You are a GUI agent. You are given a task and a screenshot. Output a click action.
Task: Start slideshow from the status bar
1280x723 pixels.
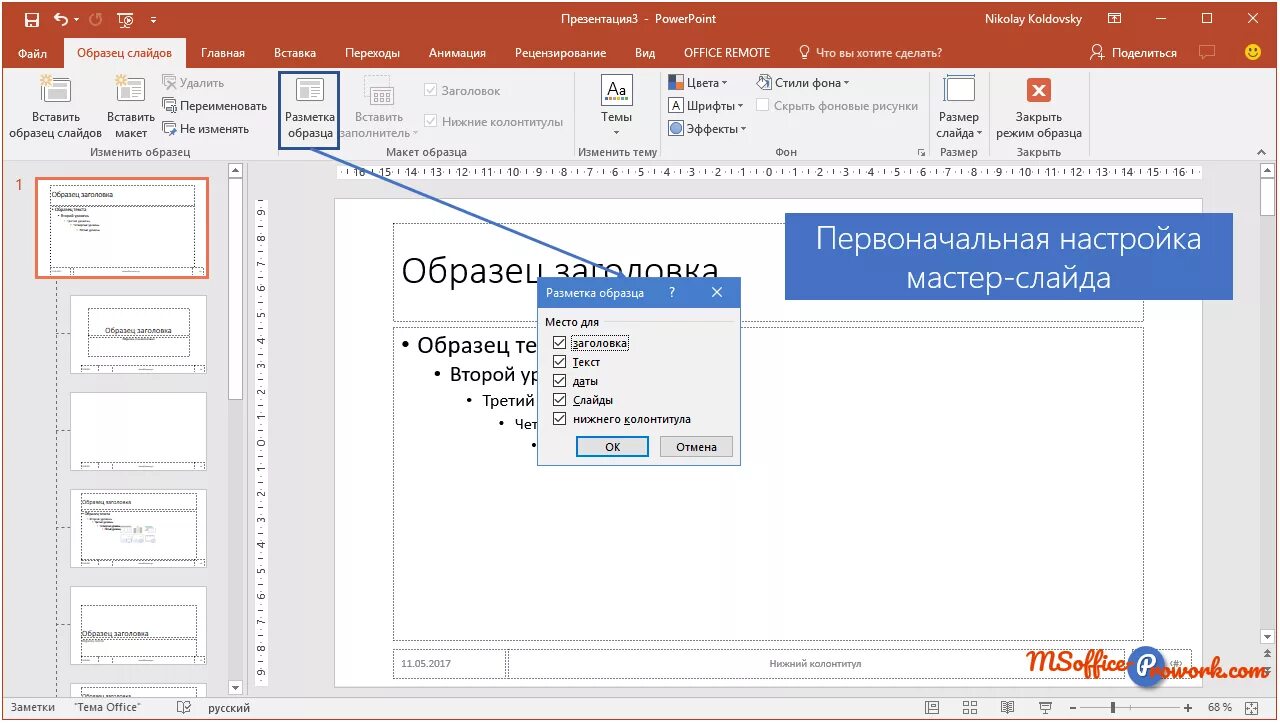(x=1045, y=707)
